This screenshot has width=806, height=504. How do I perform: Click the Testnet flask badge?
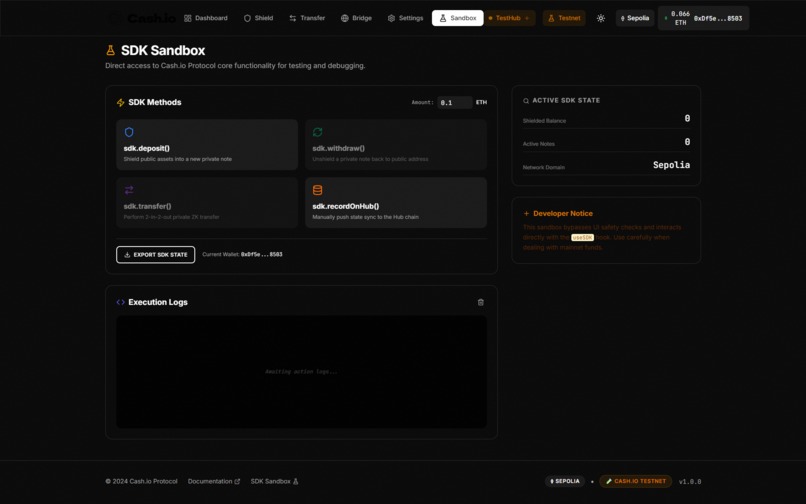click(x=564, y=18)
